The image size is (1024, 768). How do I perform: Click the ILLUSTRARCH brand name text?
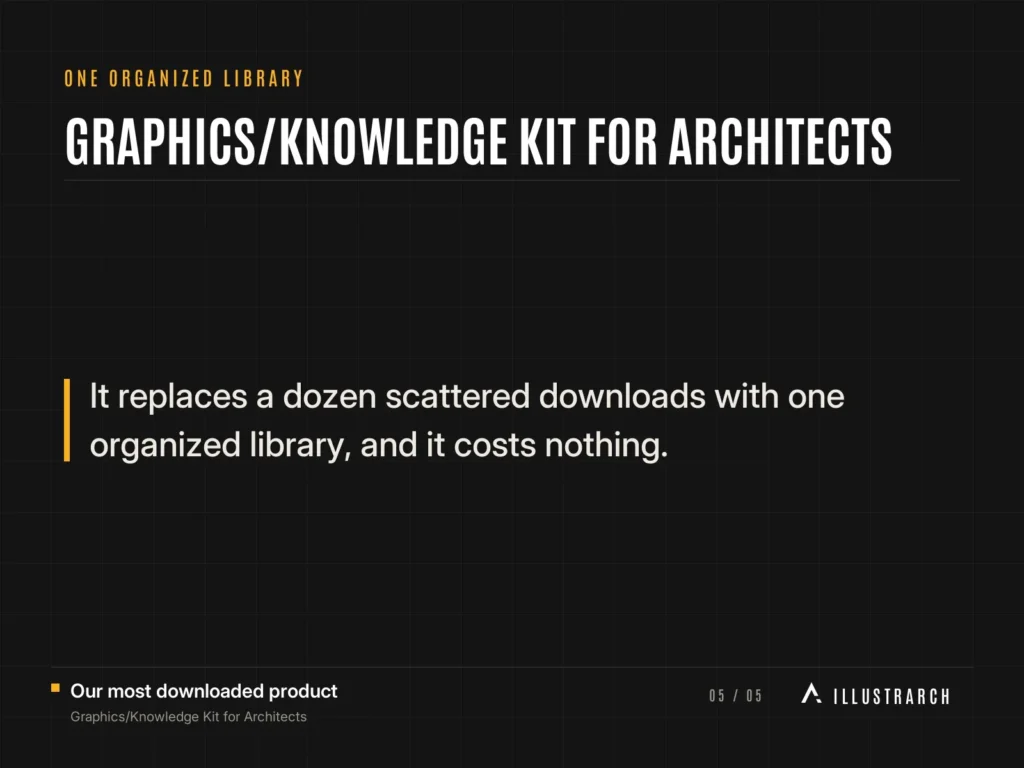pos(891,696)
